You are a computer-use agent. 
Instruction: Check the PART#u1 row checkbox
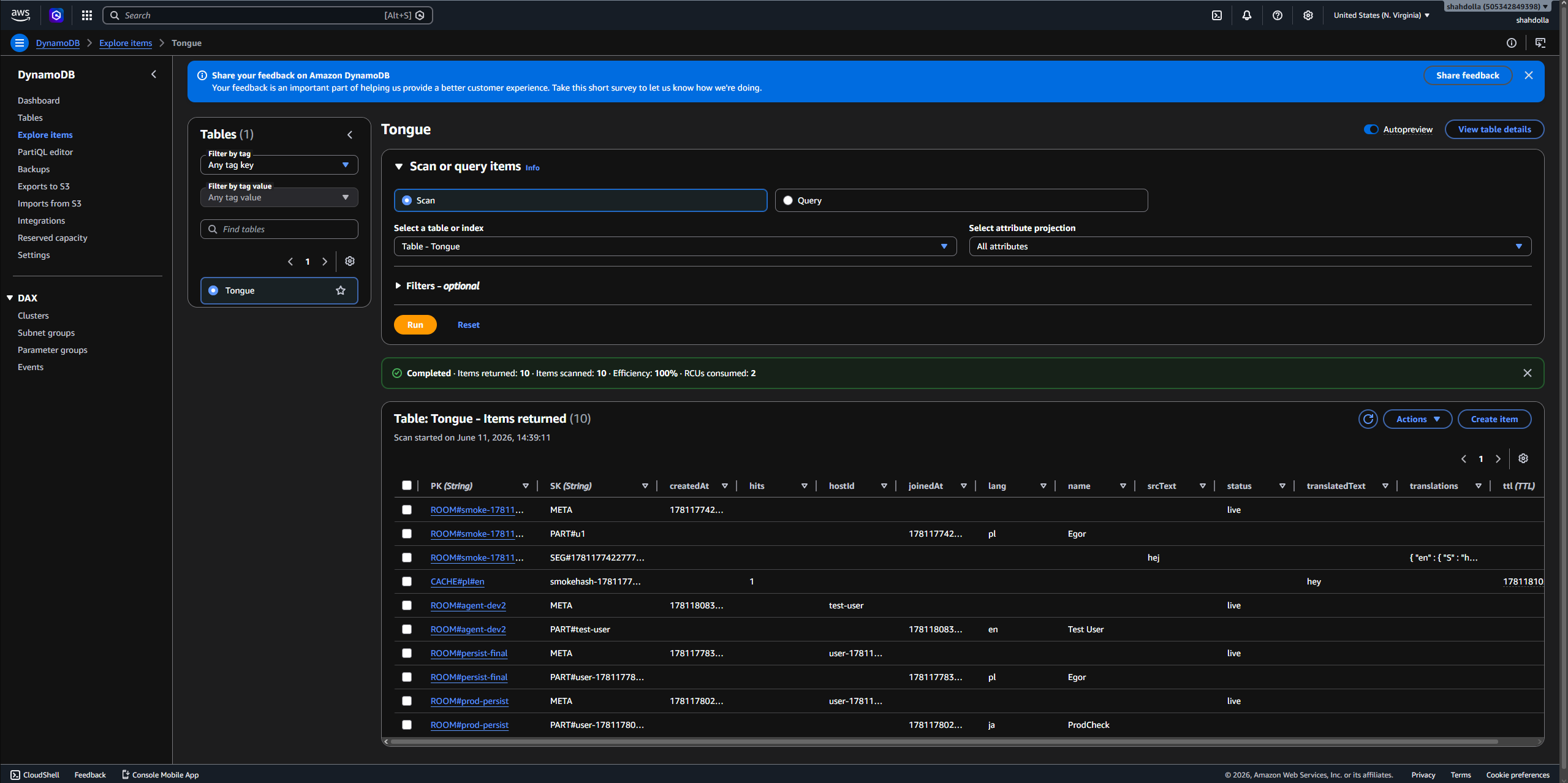coord(407,534)
